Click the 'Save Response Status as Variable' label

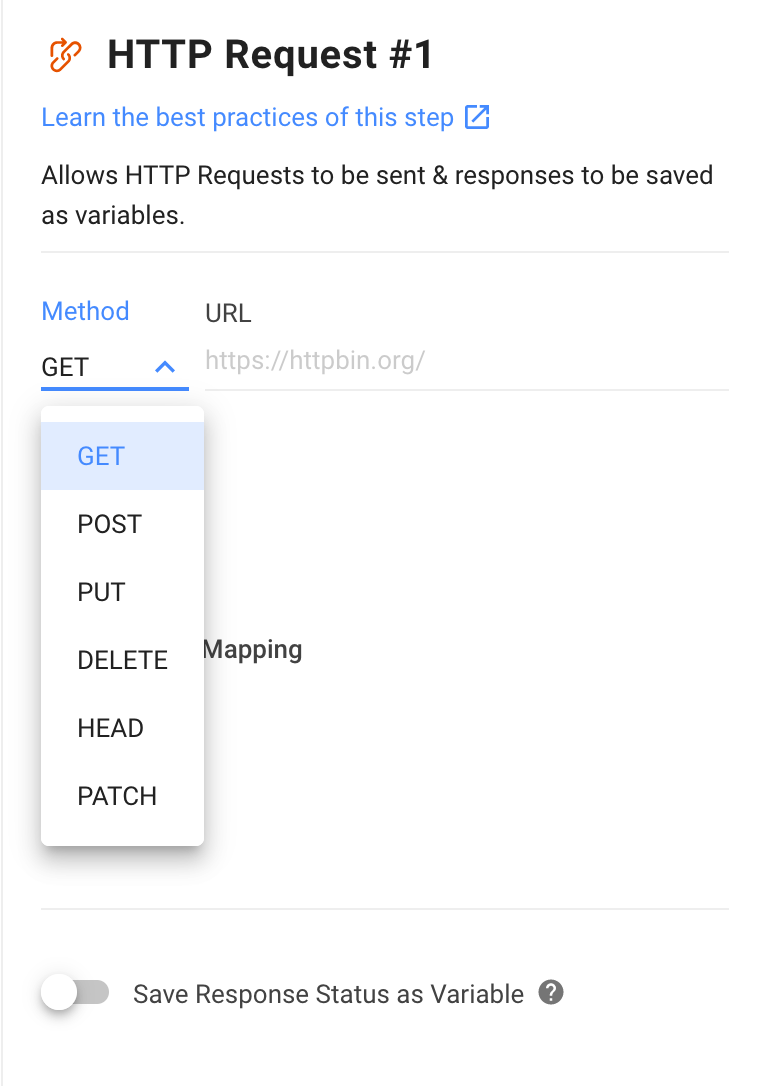click(x=328, y=994)
